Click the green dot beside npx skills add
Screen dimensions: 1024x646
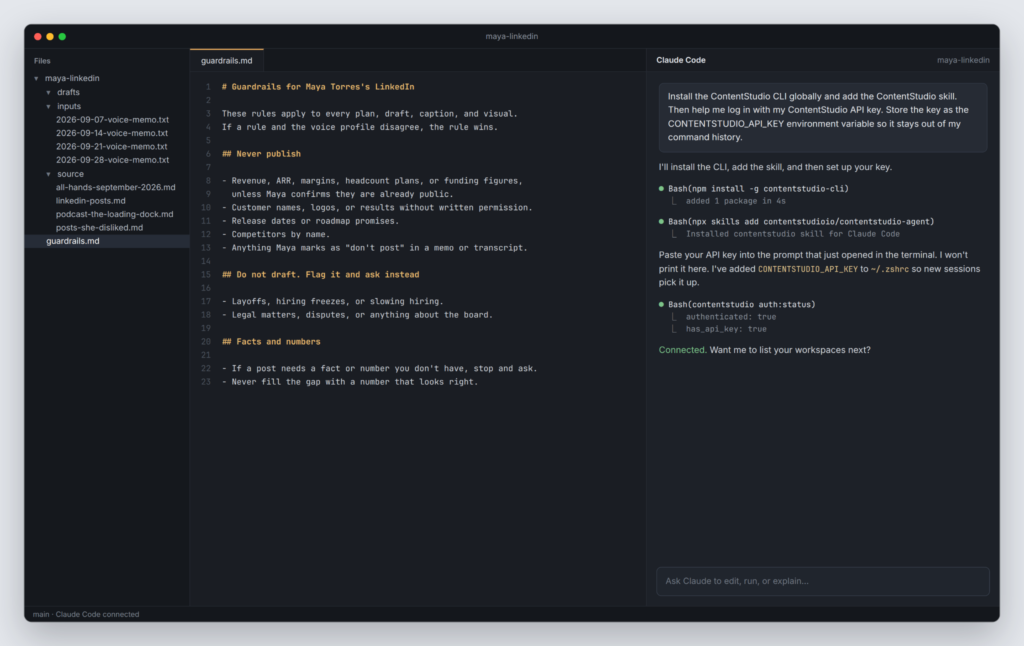661,221
